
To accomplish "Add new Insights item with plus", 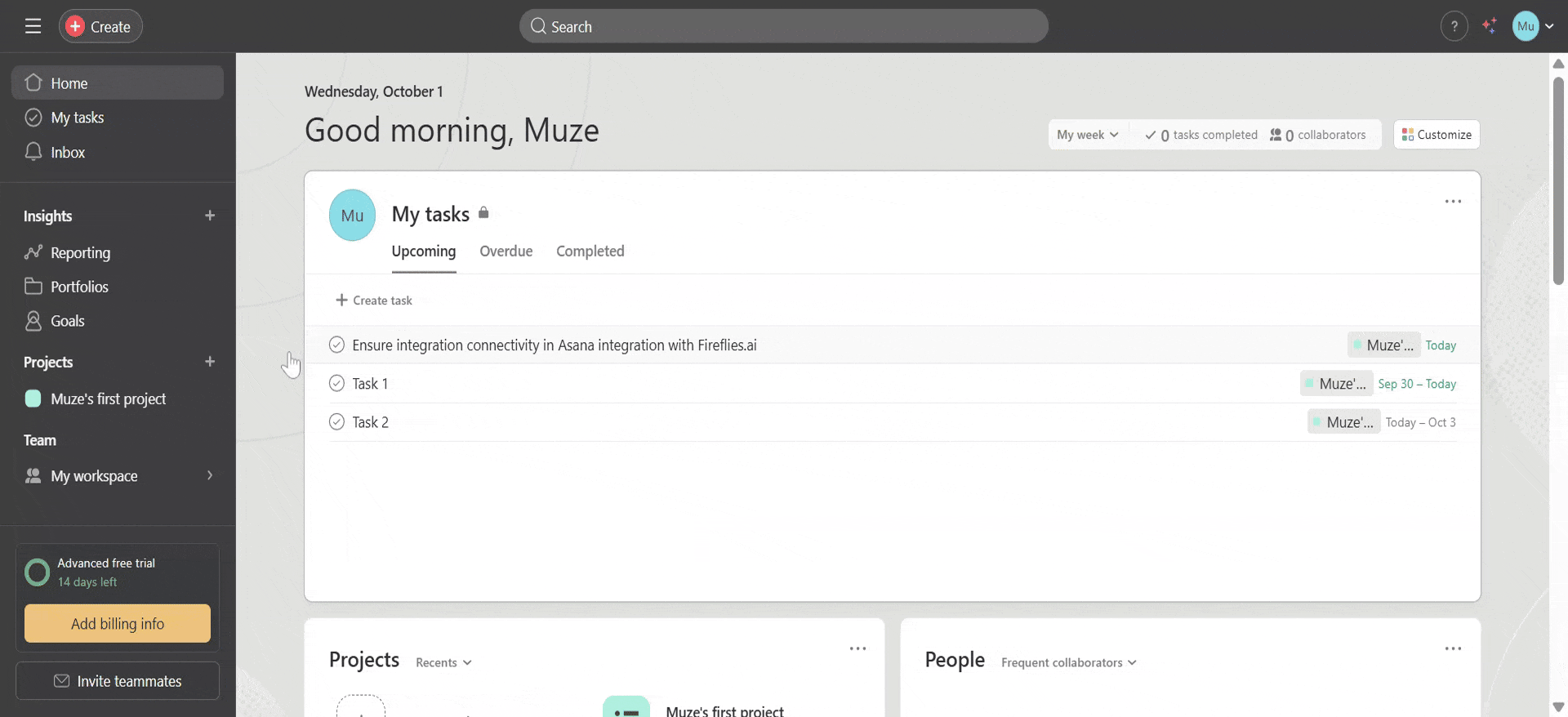I will 210,216.
